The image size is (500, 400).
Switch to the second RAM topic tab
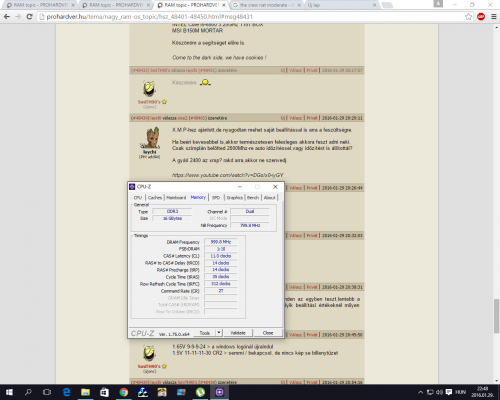(116, 5)
